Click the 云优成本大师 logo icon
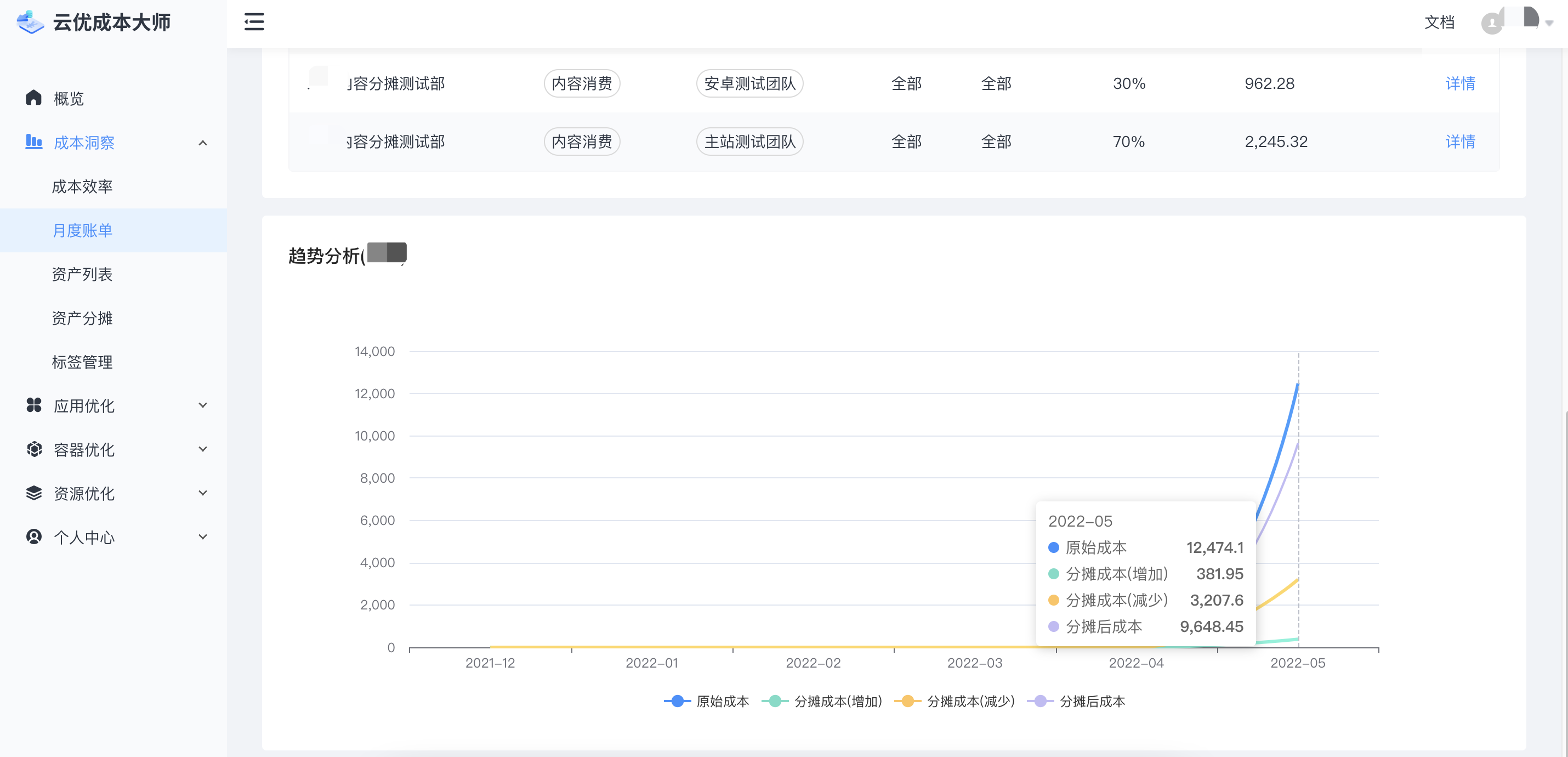1568x757 pixels. (x=30, y=22)
